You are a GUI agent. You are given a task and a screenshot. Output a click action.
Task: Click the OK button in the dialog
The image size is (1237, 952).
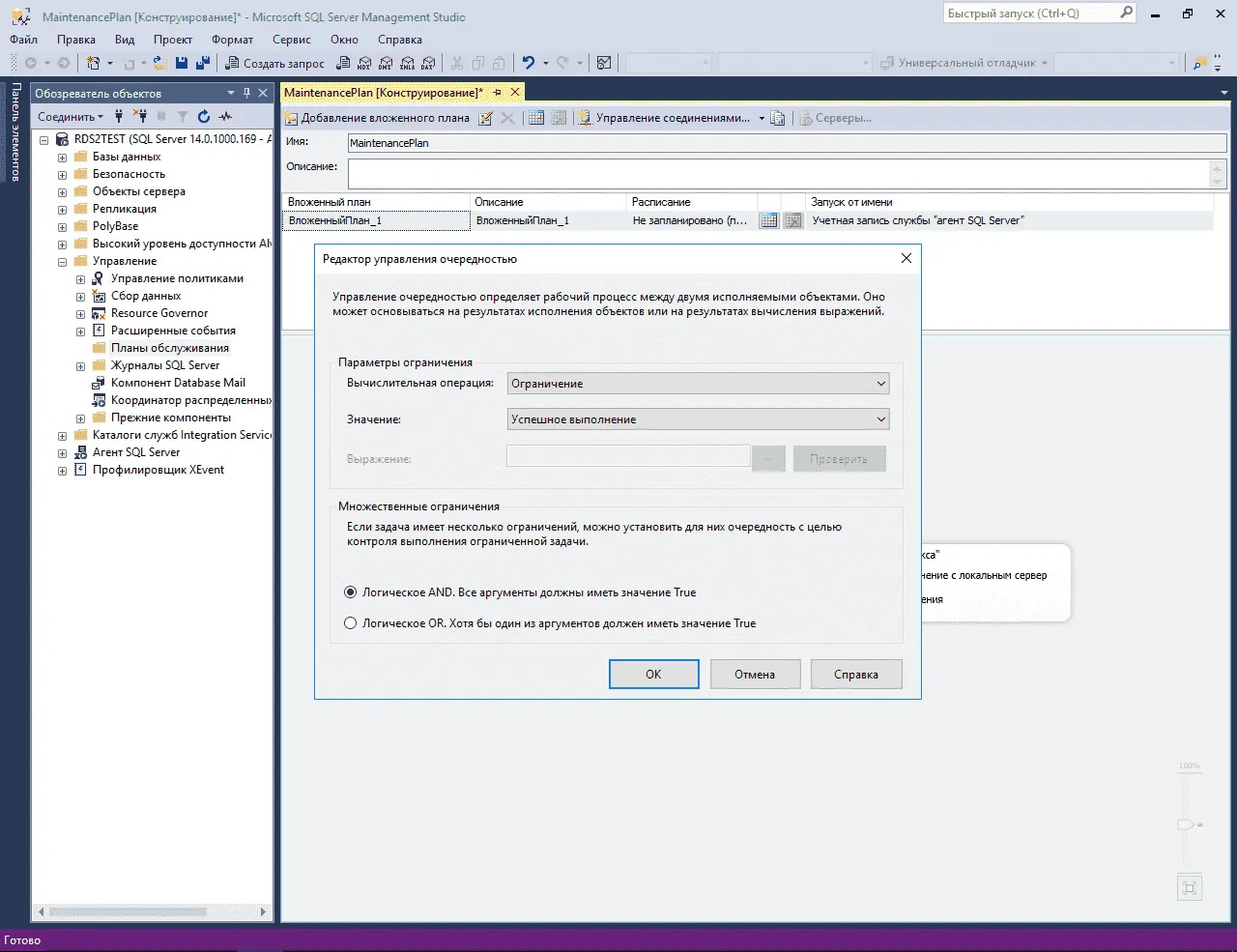point(653,675)
